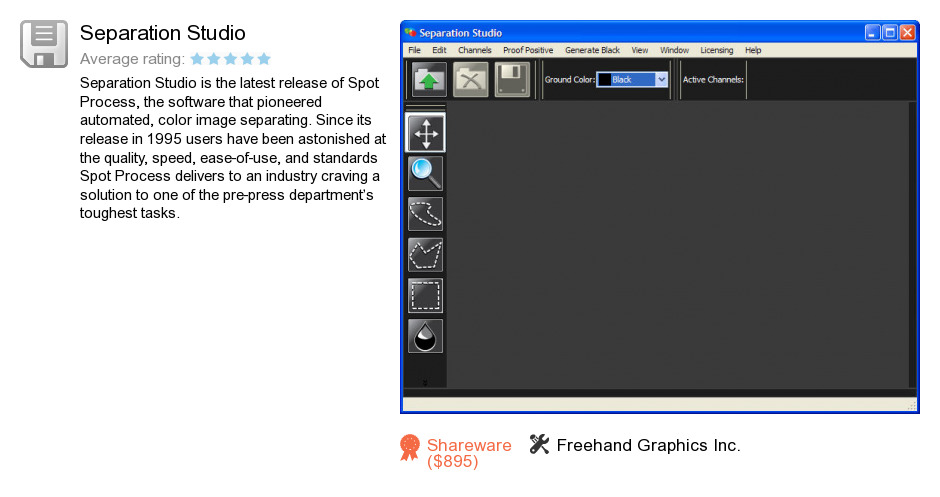This screenshot has width=940, height=497.
Task: Select the freehand Lasso selection tool
Action: (x=426, y=214)
